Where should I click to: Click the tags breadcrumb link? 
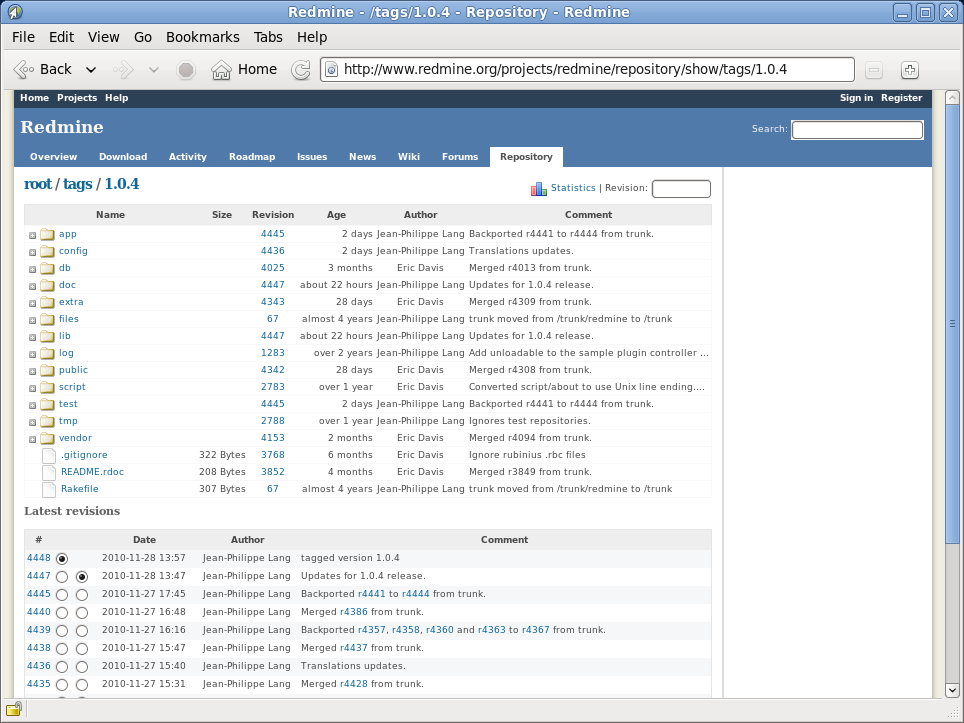[x=77, y=184]
